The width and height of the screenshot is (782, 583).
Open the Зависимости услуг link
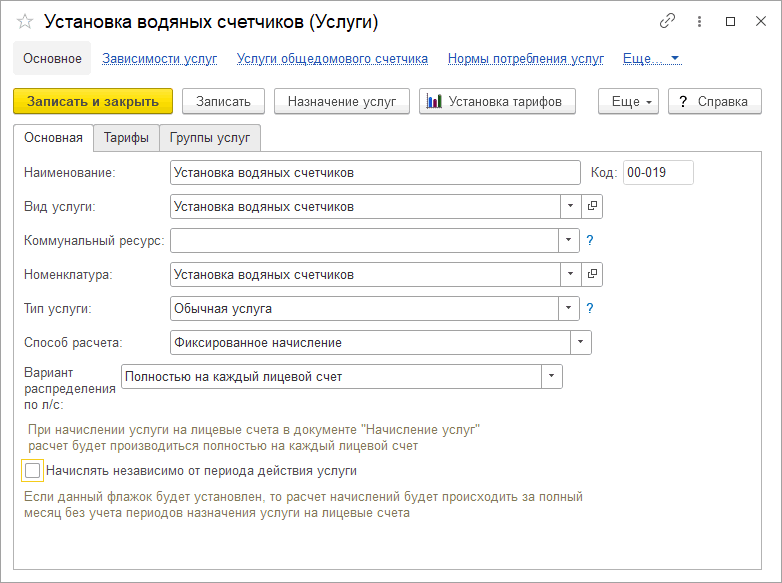point(160,58)
